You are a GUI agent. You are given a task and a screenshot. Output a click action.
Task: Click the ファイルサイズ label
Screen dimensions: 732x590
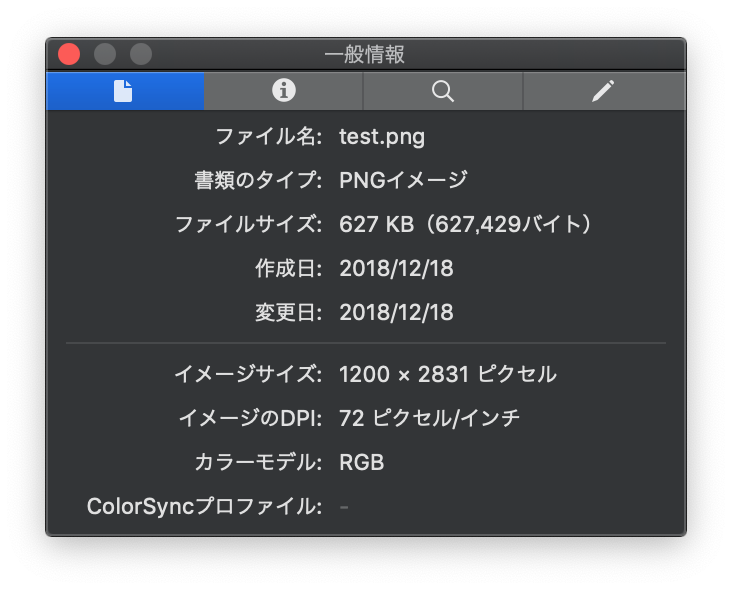248,225
